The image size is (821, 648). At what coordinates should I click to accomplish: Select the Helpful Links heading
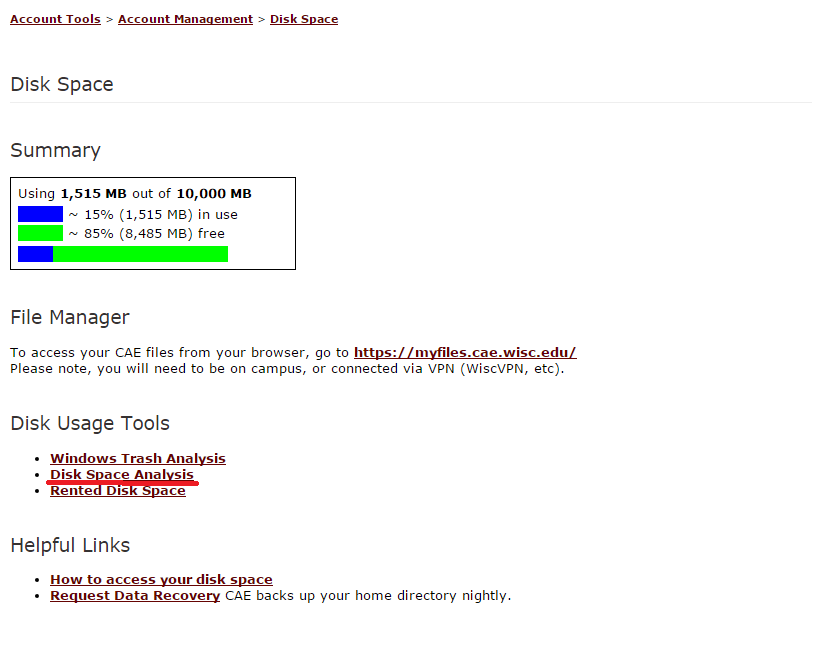(70, 545)
